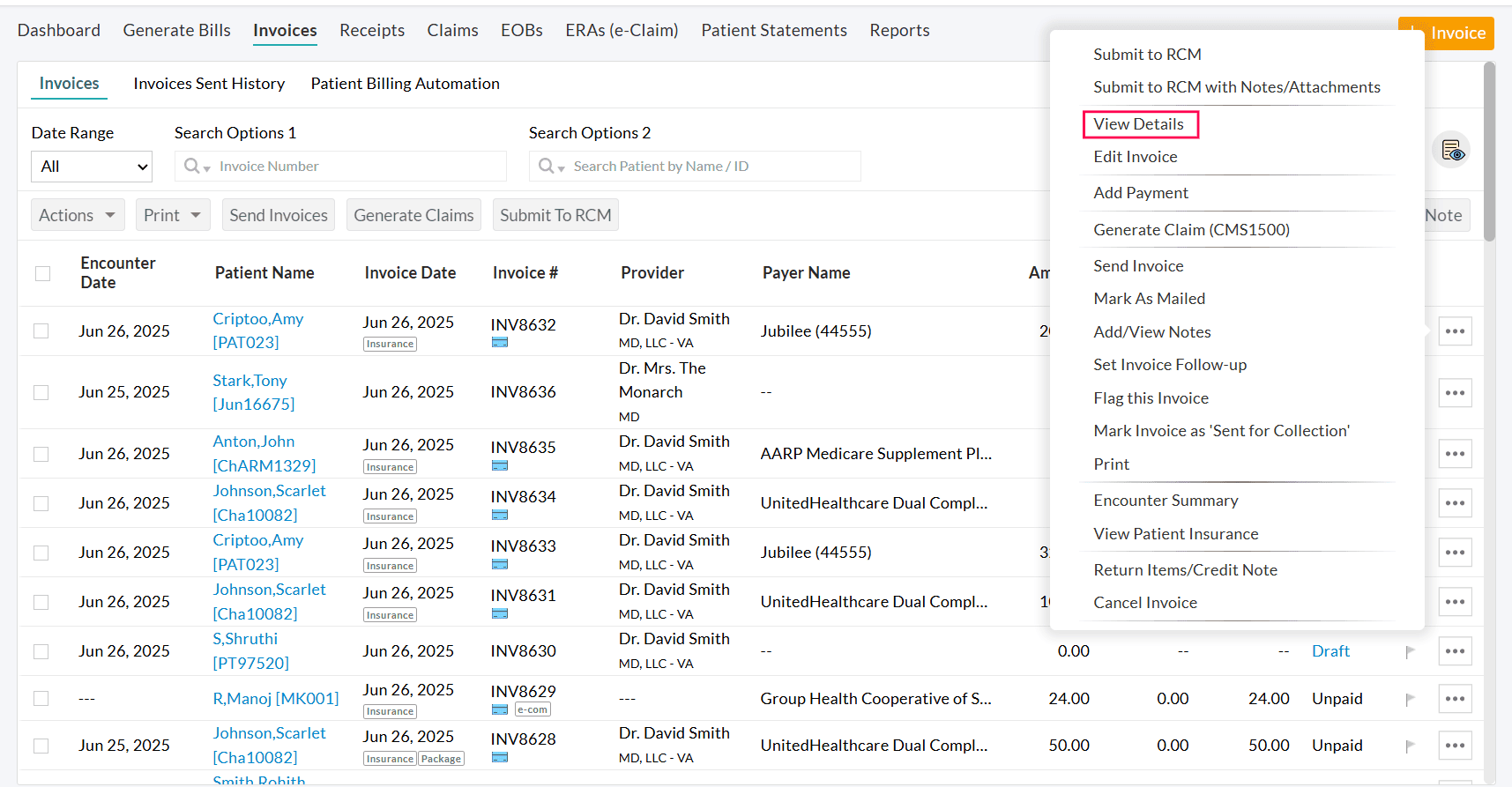Screen dimensions: 1512x787
Task: Expand the Print dropdown button
Action: coord(173,215)
